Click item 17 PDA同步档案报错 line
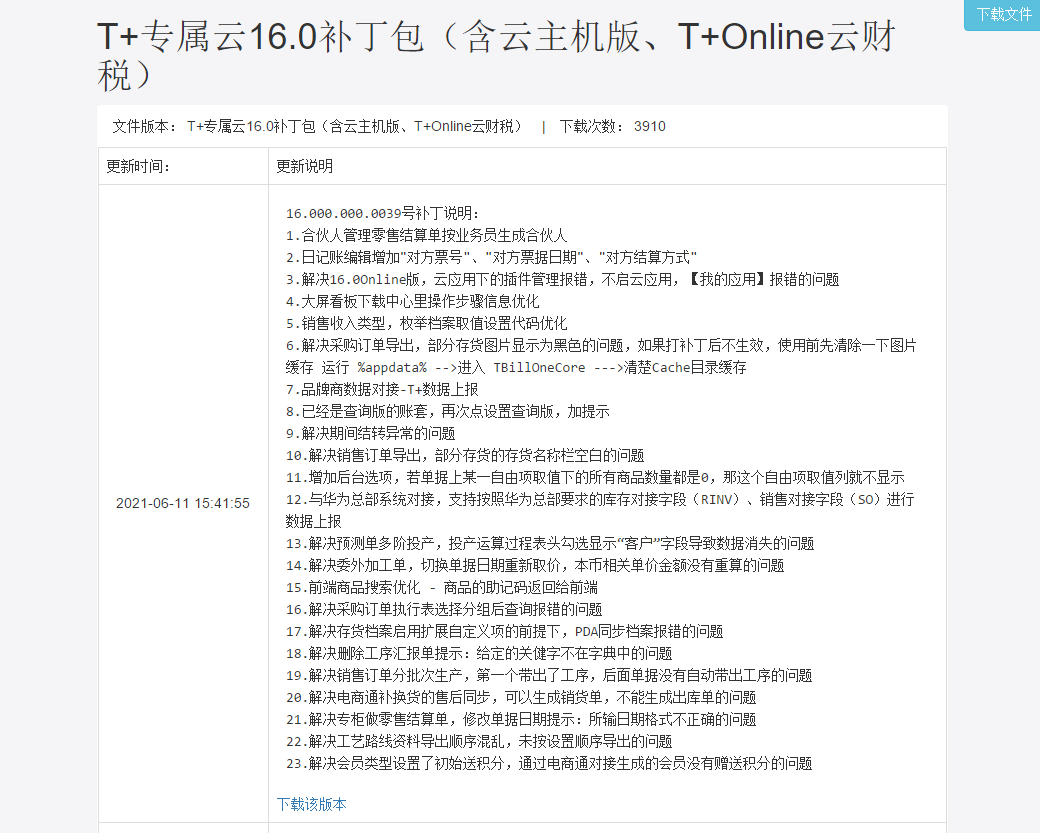1040x833 pixels. tap(505, 630)
